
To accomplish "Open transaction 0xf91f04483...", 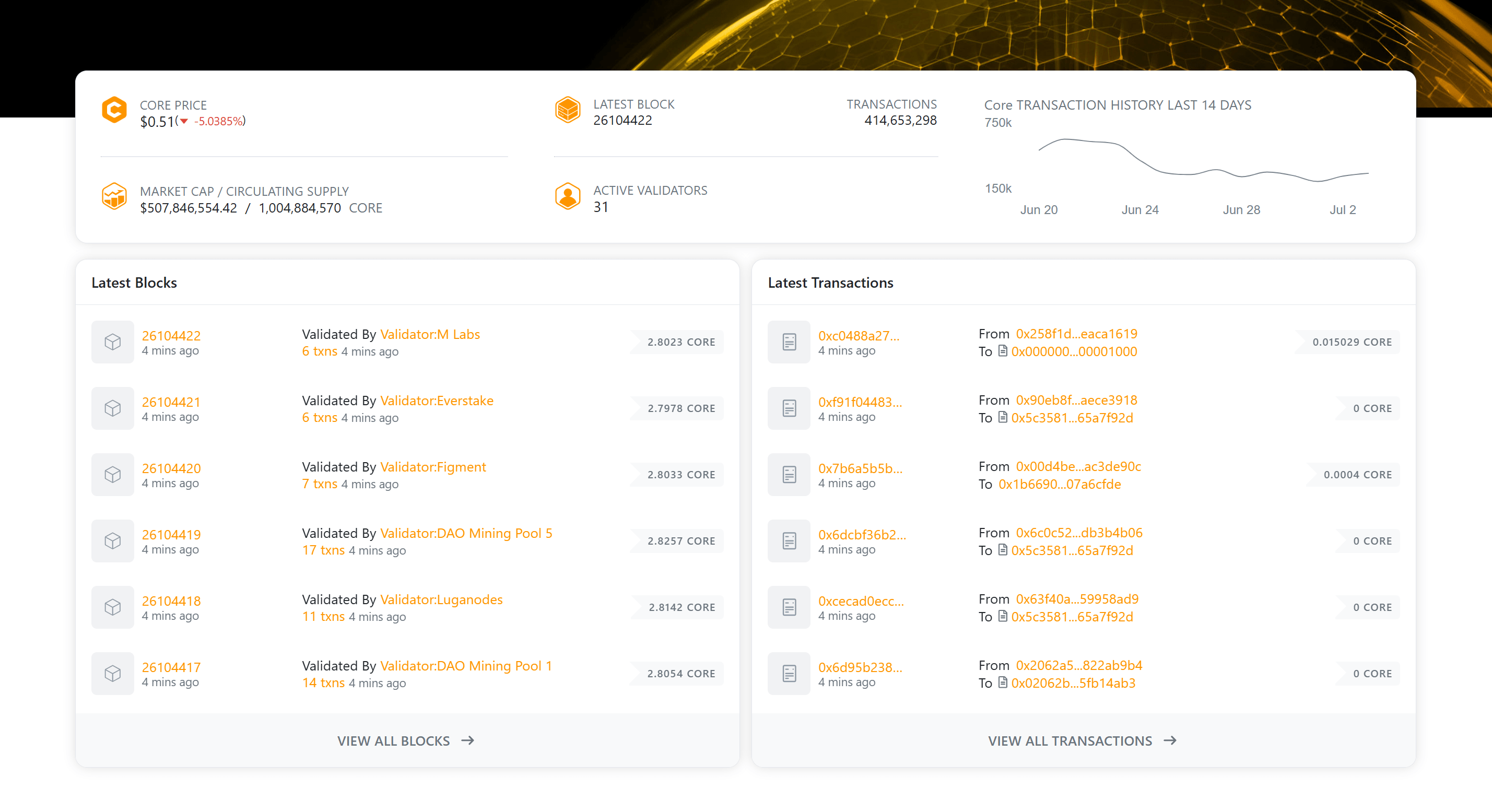I will point(860,402).
